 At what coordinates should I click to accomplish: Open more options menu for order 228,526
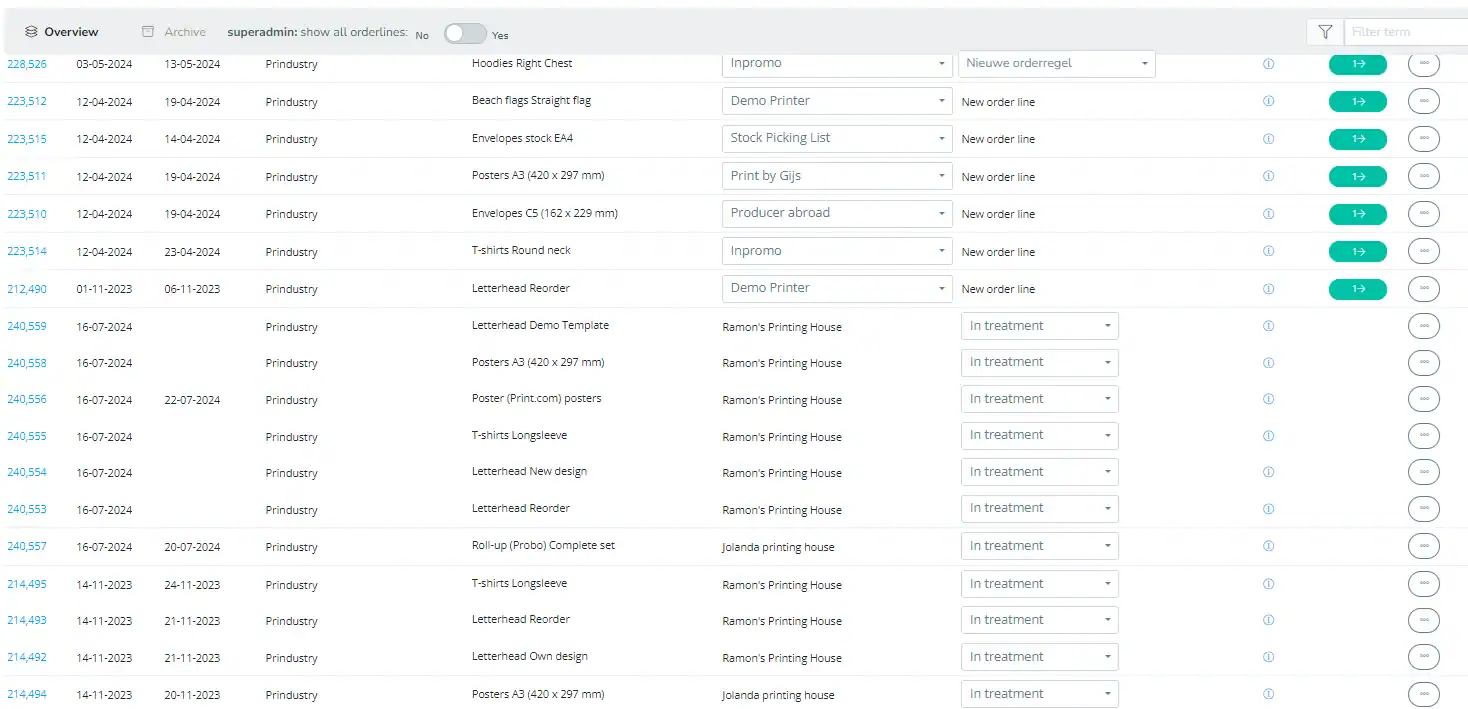tap(1424, 64)
